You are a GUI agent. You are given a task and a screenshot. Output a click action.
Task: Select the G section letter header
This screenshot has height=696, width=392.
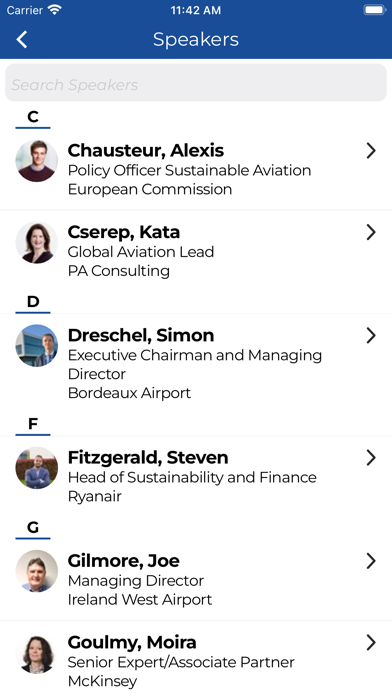[x=33, y=527]
